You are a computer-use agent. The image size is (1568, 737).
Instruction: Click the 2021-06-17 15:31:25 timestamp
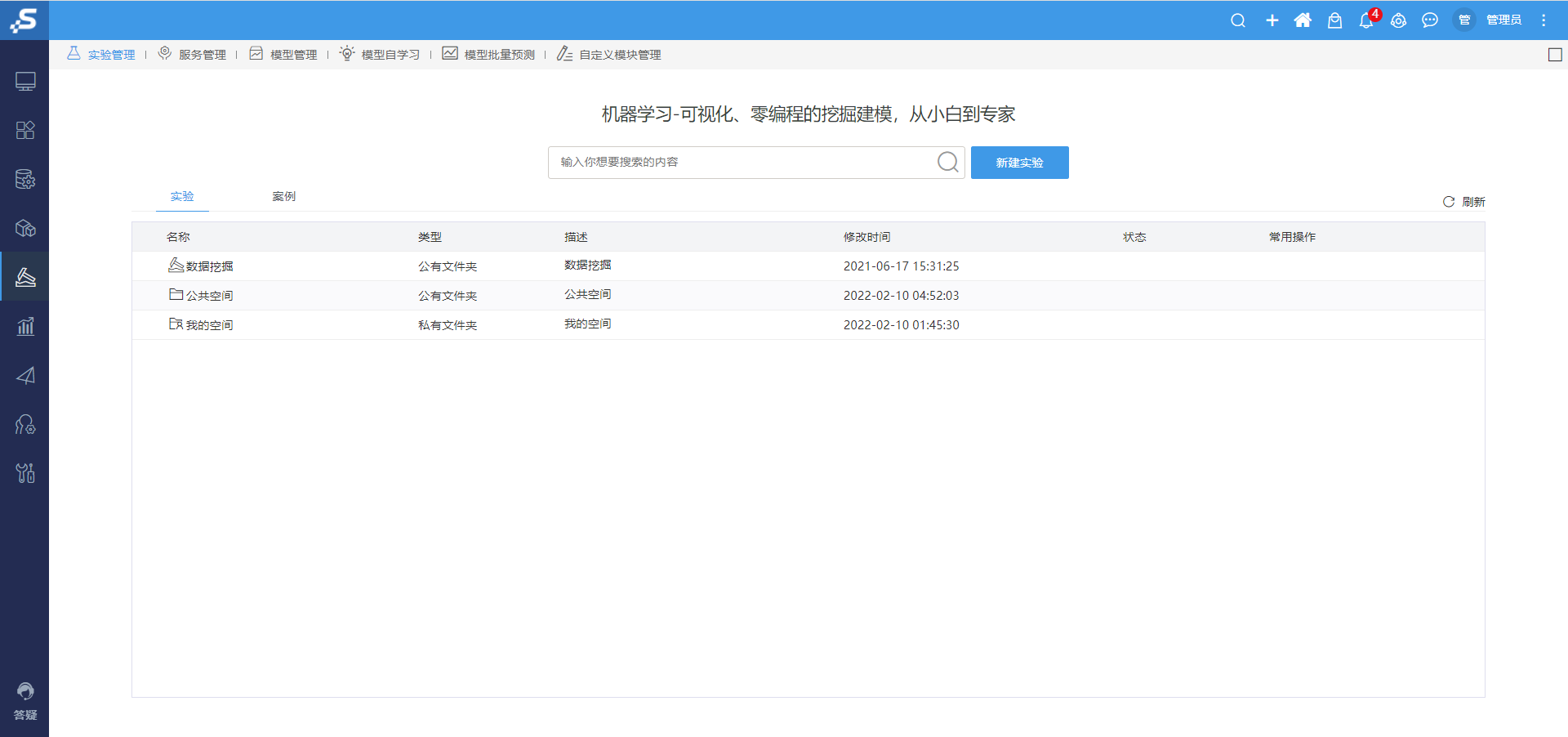tap(902, 266)
